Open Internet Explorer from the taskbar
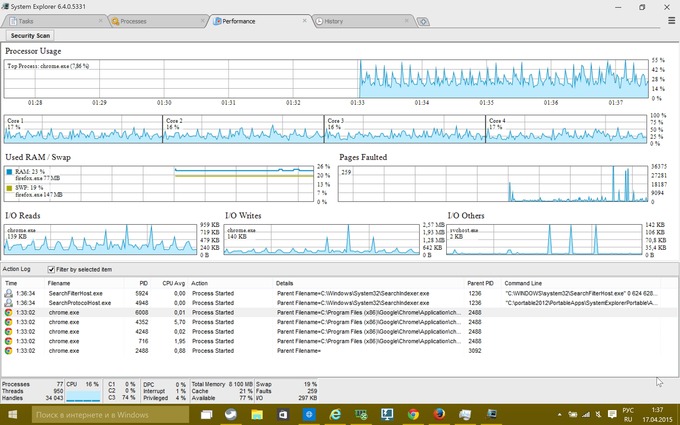Image resolution: width=680 pixels, height=425 pixels. point(334,415)
